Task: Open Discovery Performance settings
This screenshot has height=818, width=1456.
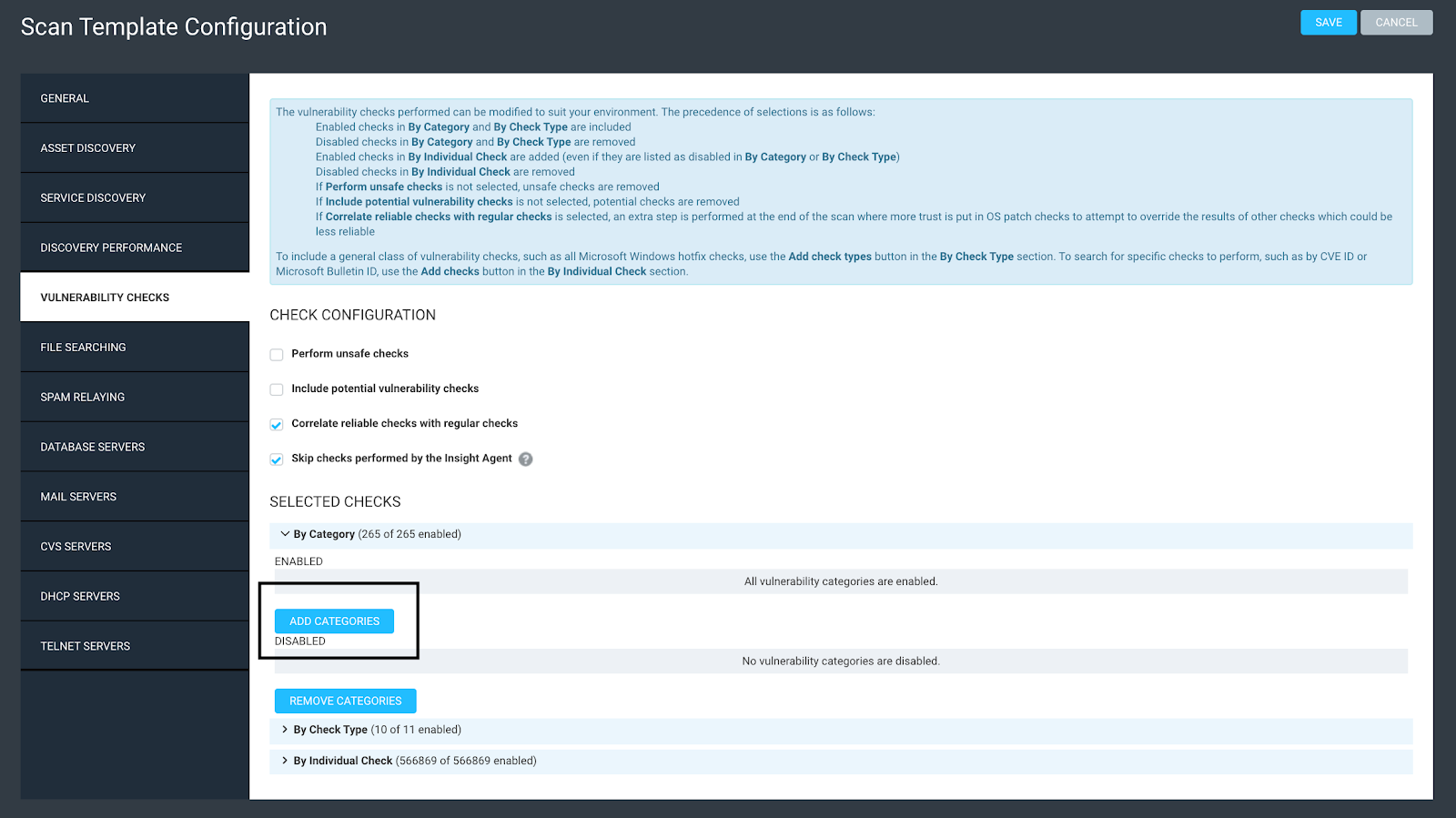Action: 135,247
